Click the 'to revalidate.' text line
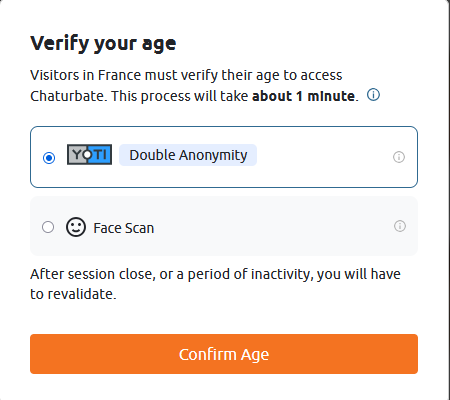This screenshot has width=450, height=400. click(x=73, y=294)
